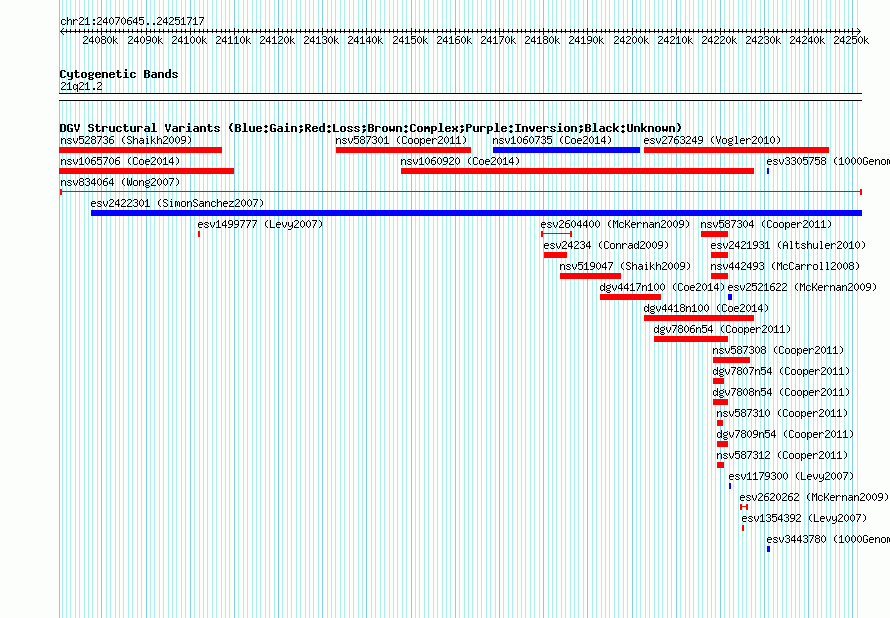Open esv2604400 (McKernan2009) variant

(x=615, y=224)
